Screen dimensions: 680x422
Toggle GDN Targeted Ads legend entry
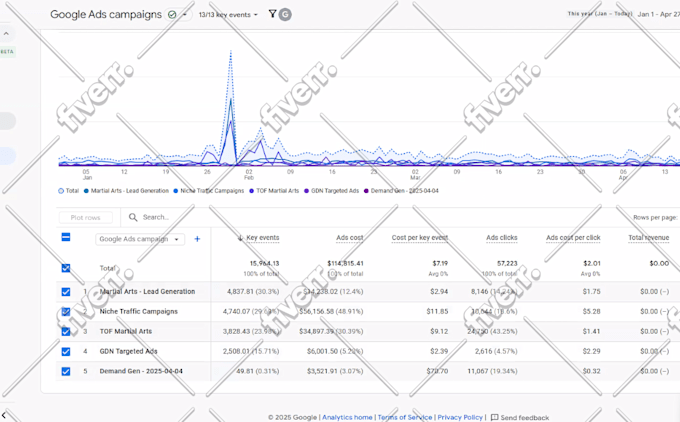tap(331, 191)
